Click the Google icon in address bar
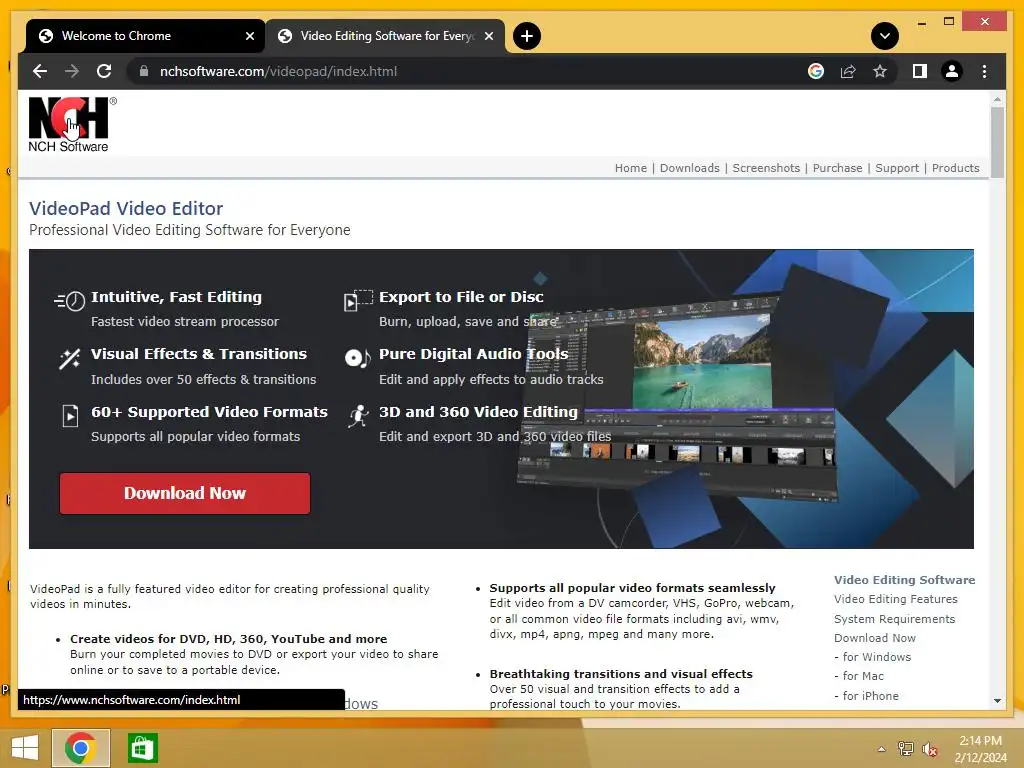 (816, 71)
